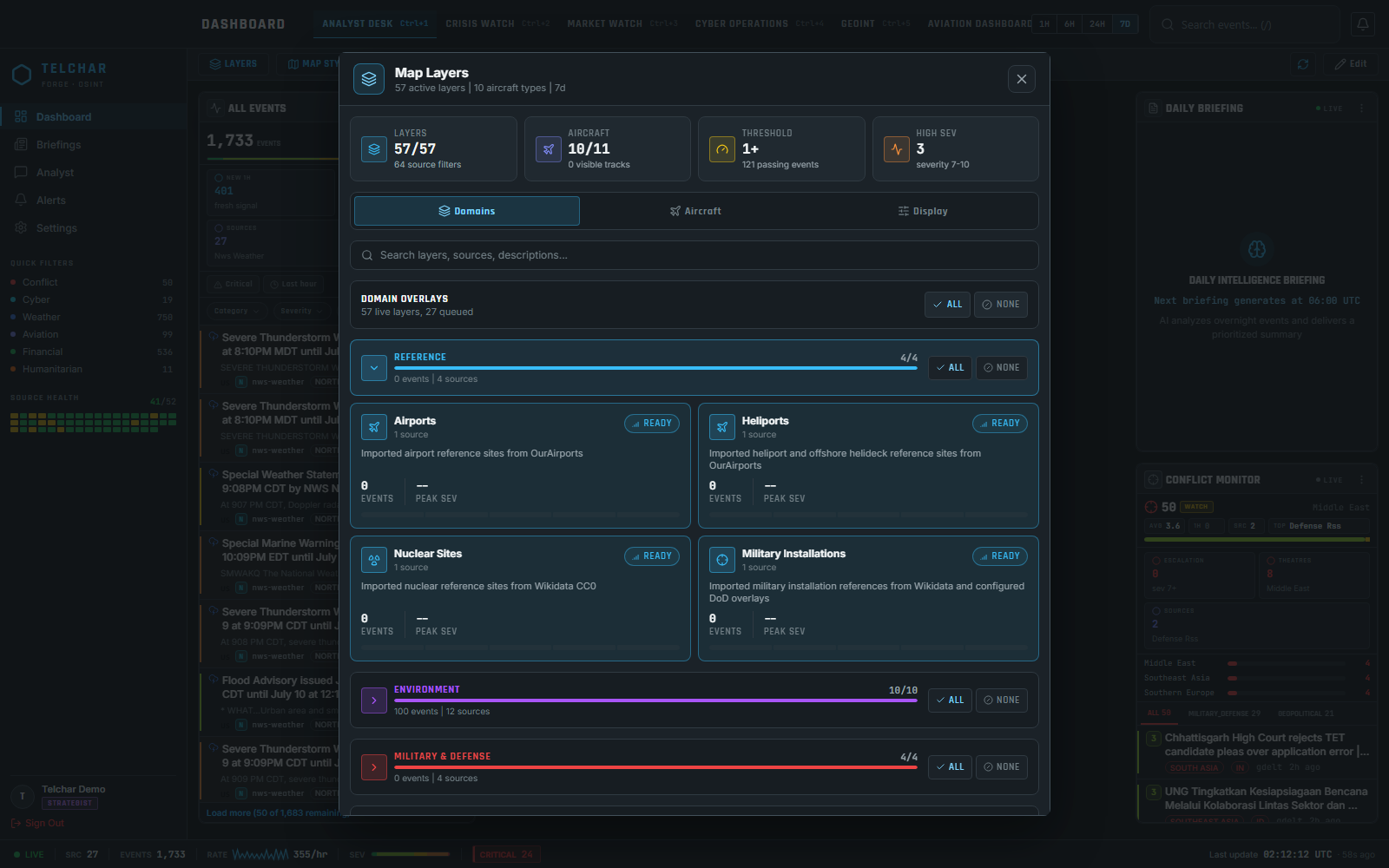Select the 24H time range
This screenshot has height=868, width=1389.
(1097, 24)
